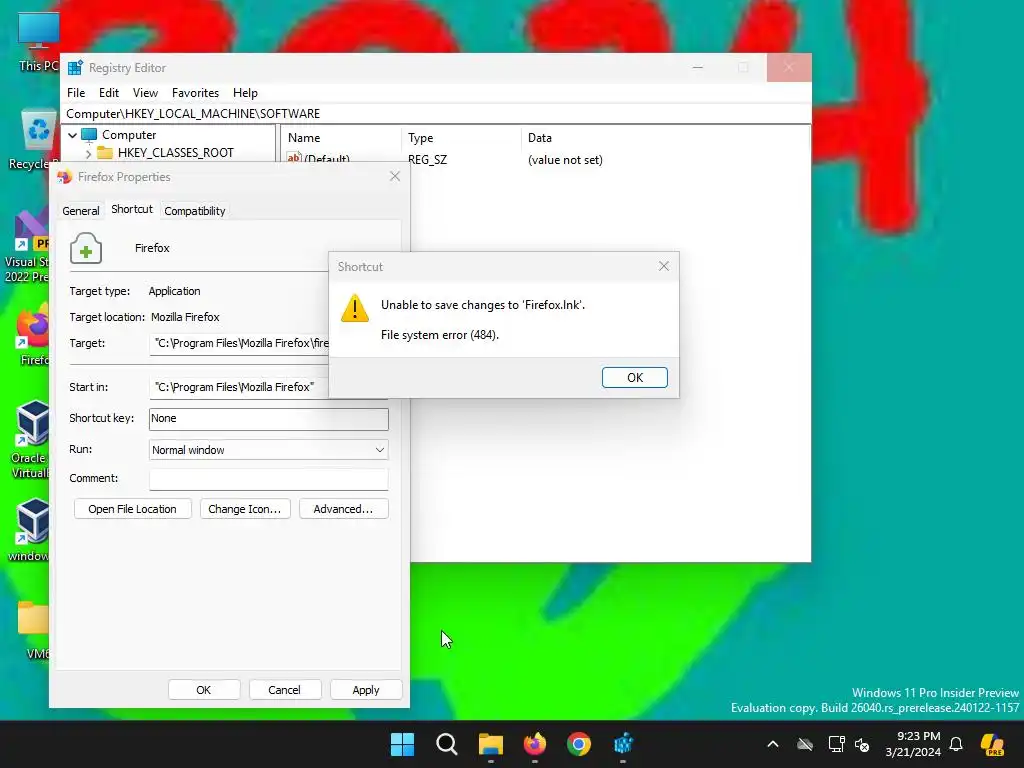Click Change Icon... button
Screen dimensions: 1024x768
coord(245,509)
